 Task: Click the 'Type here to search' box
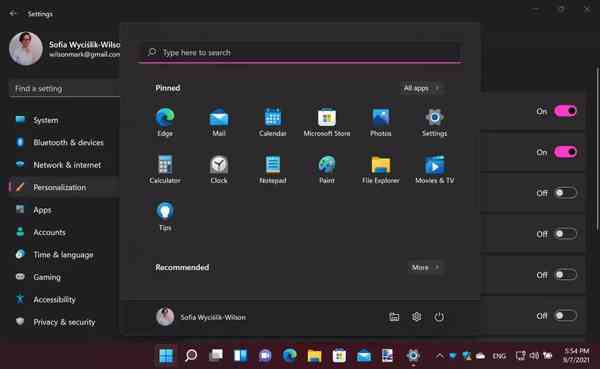point(300,52)
